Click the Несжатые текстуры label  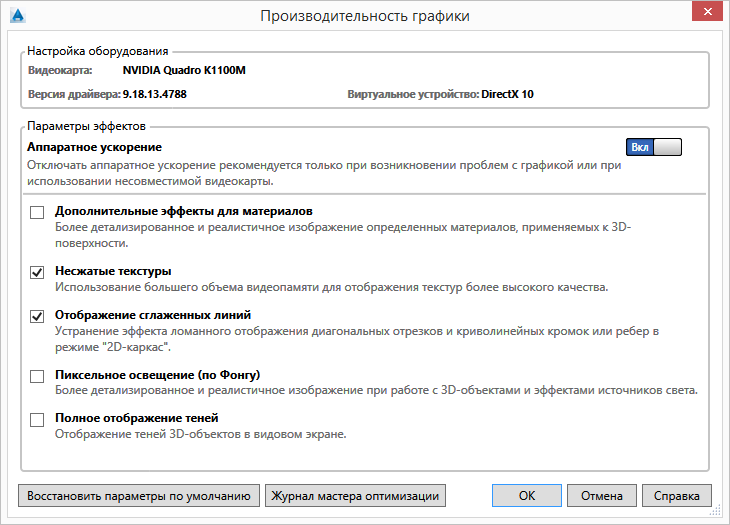[113, 271]
